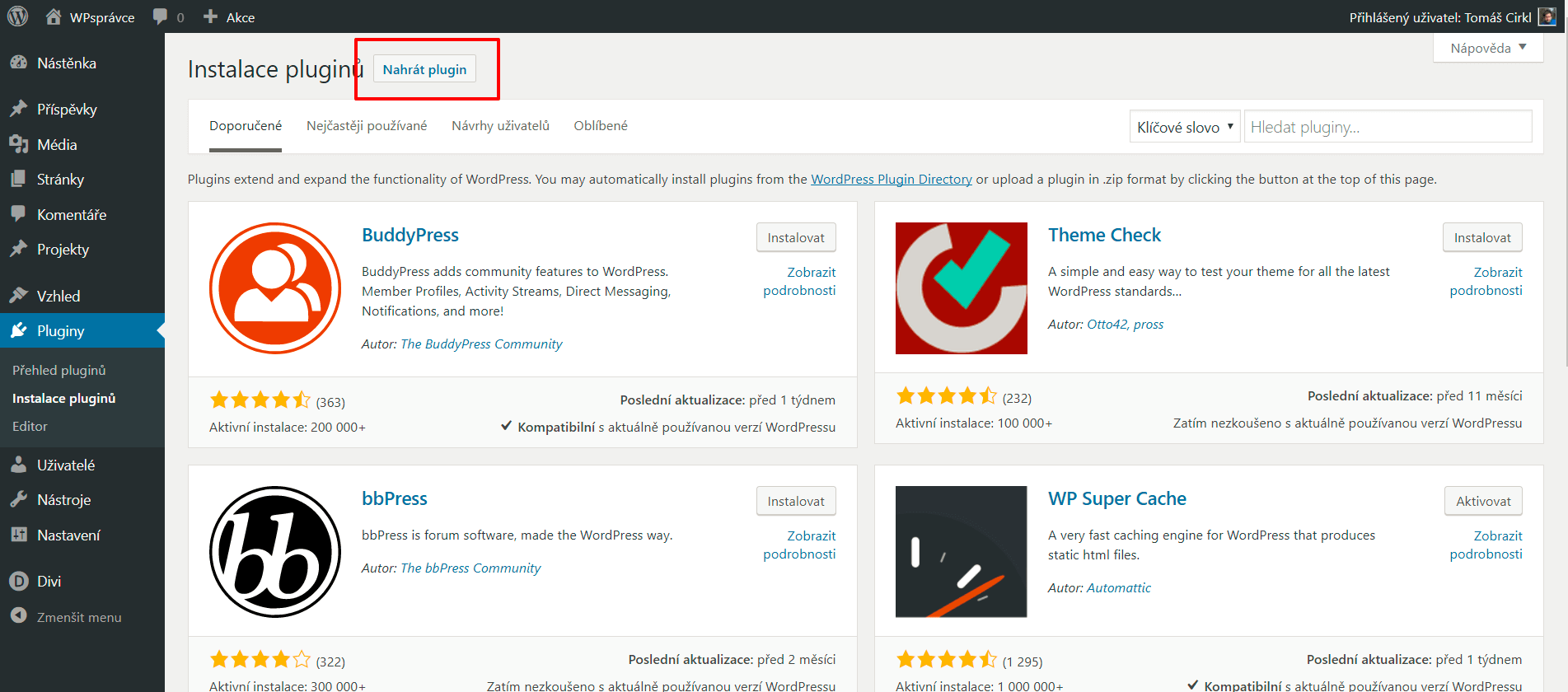Open the Klíčové slovo search type dropdown
Screen dimensions: 1568x692
coord(1185,127)
